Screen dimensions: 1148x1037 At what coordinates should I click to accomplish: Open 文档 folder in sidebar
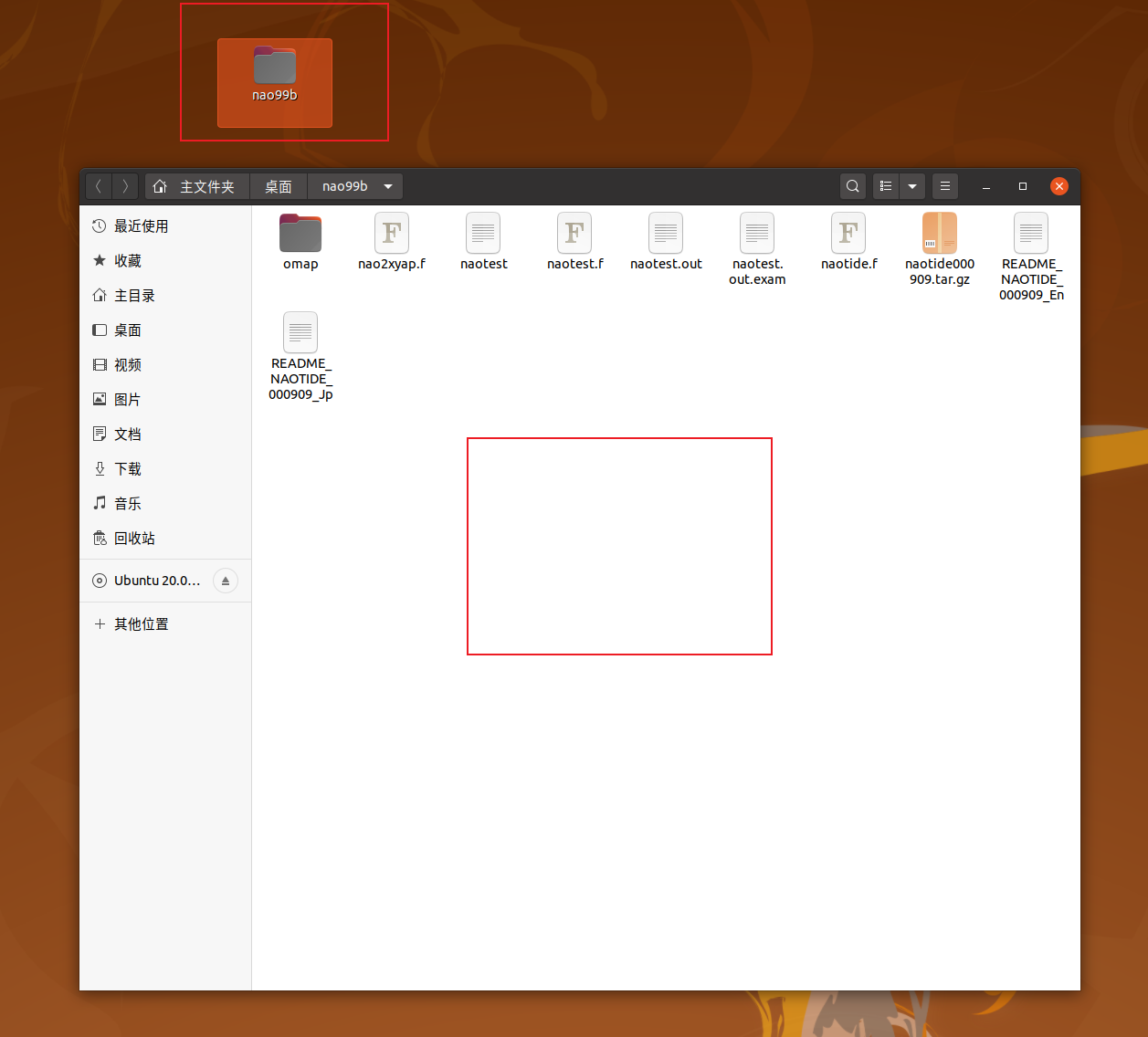165,435
